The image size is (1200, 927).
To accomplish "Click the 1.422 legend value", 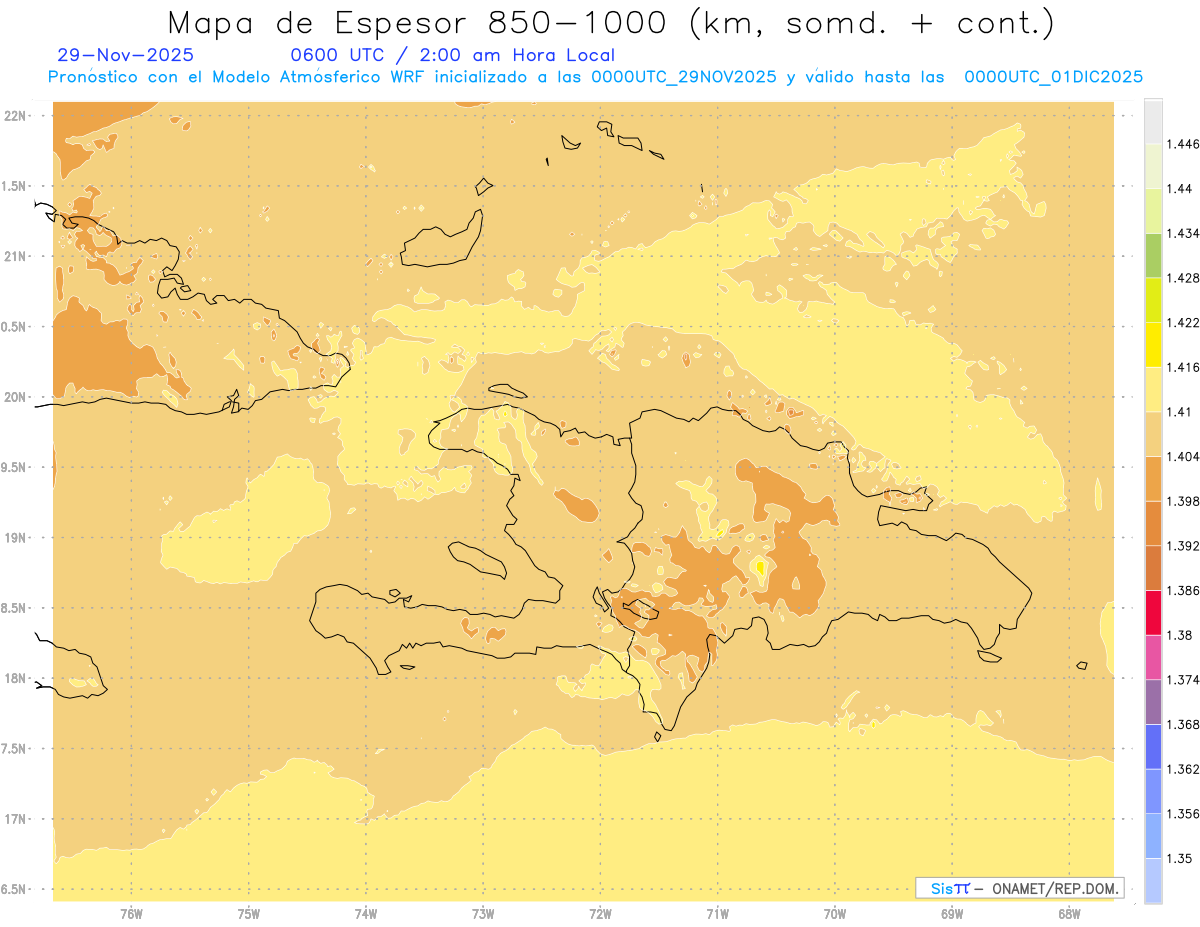I will click(x=1182, y=322).
